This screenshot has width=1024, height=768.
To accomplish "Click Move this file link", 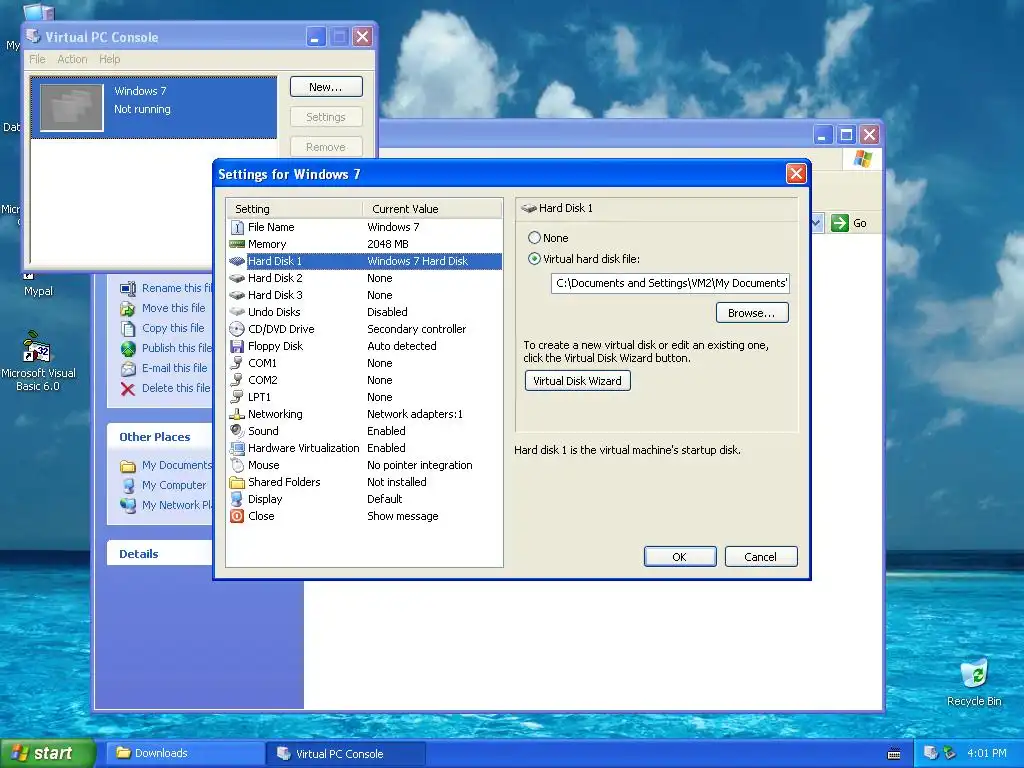I will [174, 308].
